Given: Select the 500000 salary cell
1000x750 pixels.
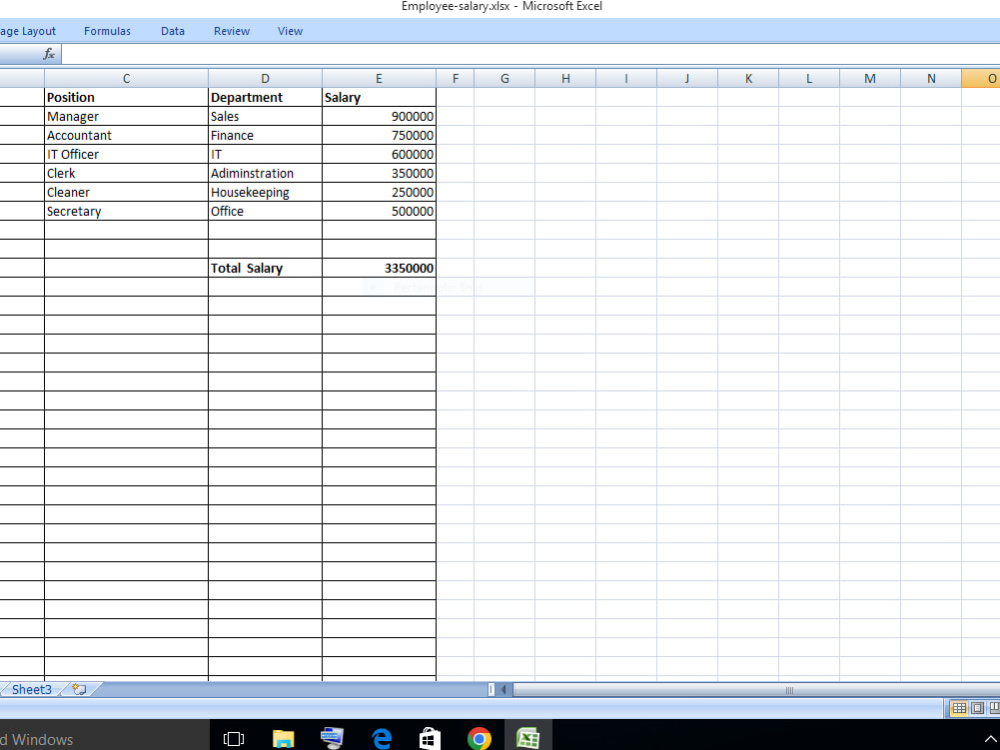Looking at the screenshot, I should pyautogui.click(x=379, y=211).
